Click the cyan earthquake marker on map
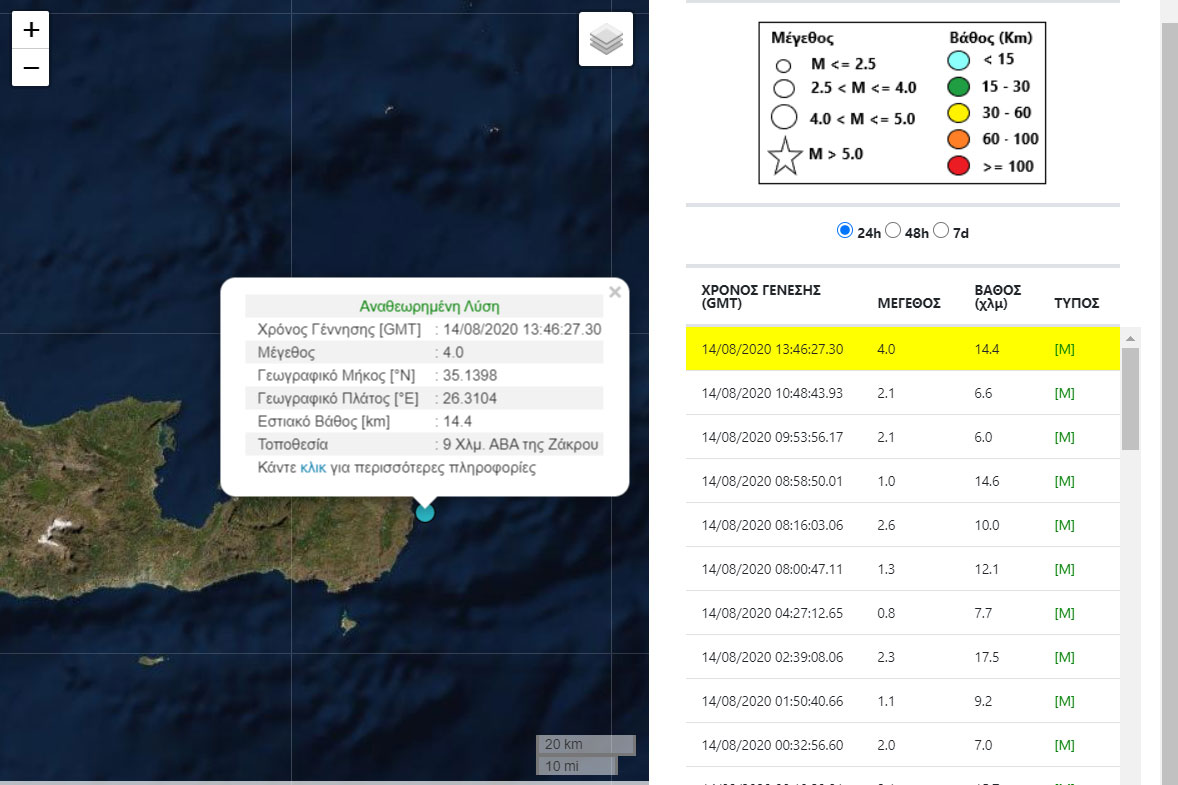Screen dimensions: 1178x785 (x=425, y=513)
